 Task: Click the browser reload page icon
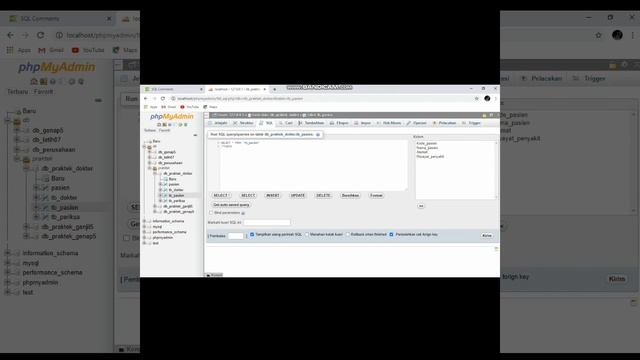pyautogui.click(x=162, y=98)
